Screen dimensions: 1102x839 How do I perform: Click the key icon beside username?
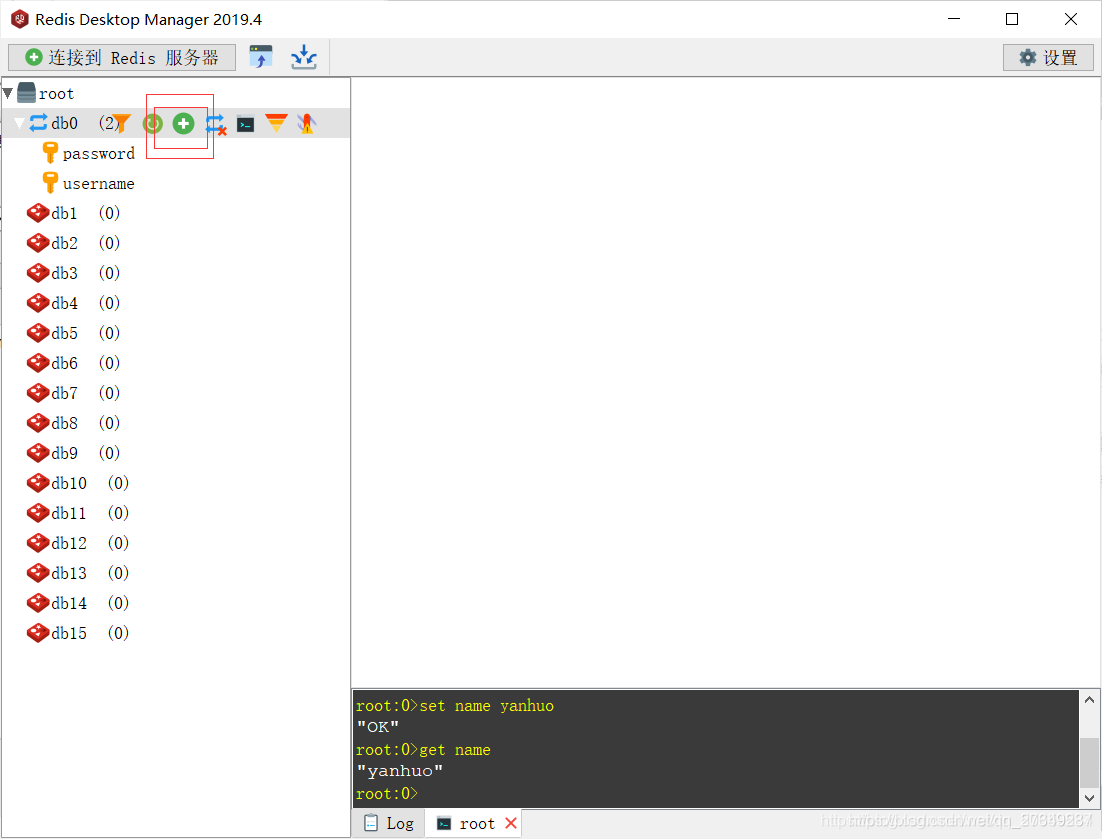click(x=50, y=183)
